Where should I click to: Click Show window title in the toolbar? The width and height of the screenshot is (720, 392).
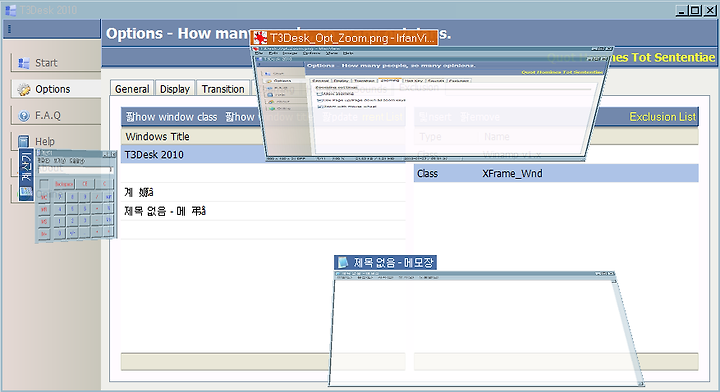[x=269, y=117]
